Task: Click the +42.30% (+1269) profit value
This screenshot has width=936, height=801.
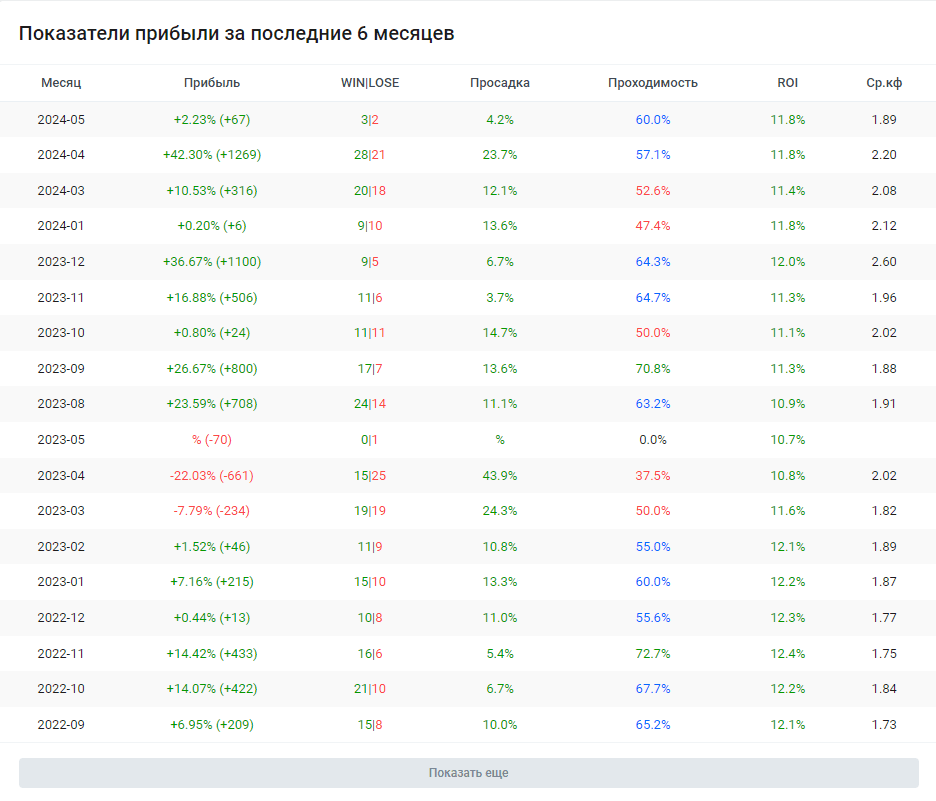Action: (x=212, y=155)
